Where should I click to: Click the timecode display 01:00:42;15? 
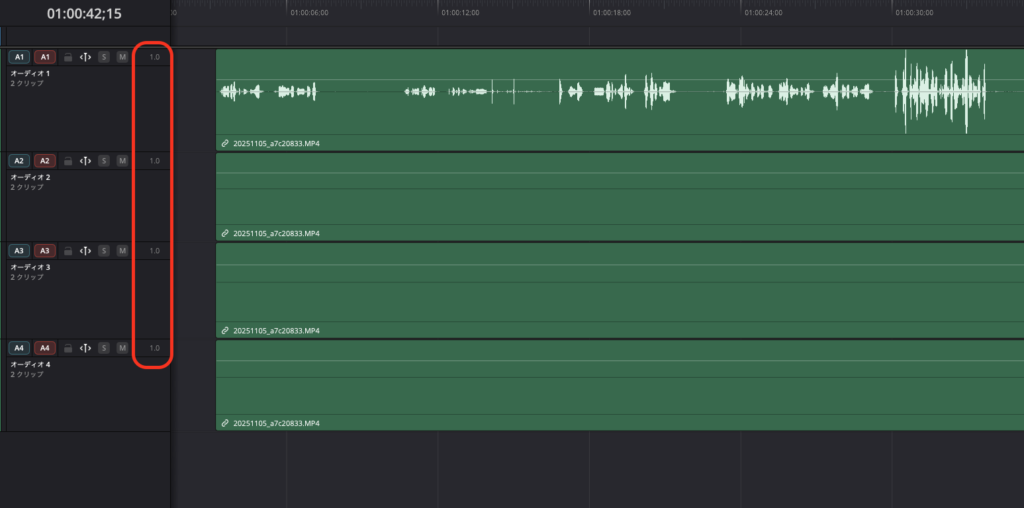[x=85, y=14]
